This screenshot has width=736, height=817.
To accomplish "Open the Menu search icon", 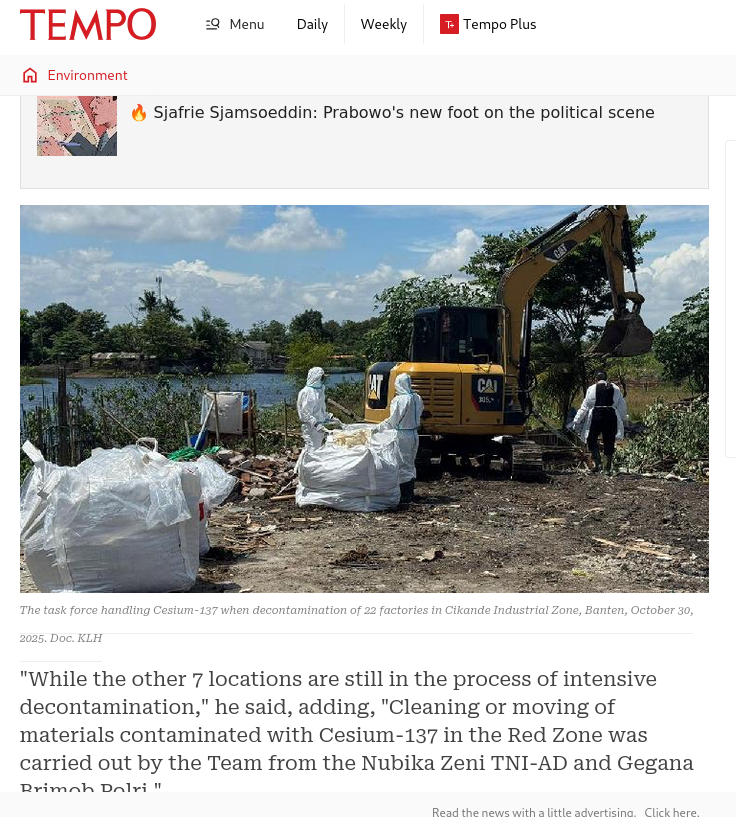I will click(213, 24).
